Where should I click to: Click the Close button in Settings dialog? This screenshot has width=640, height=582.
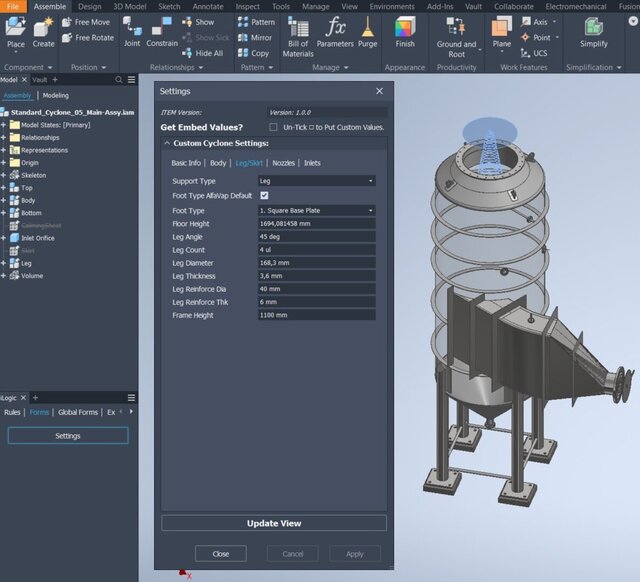tap(221, 553)
